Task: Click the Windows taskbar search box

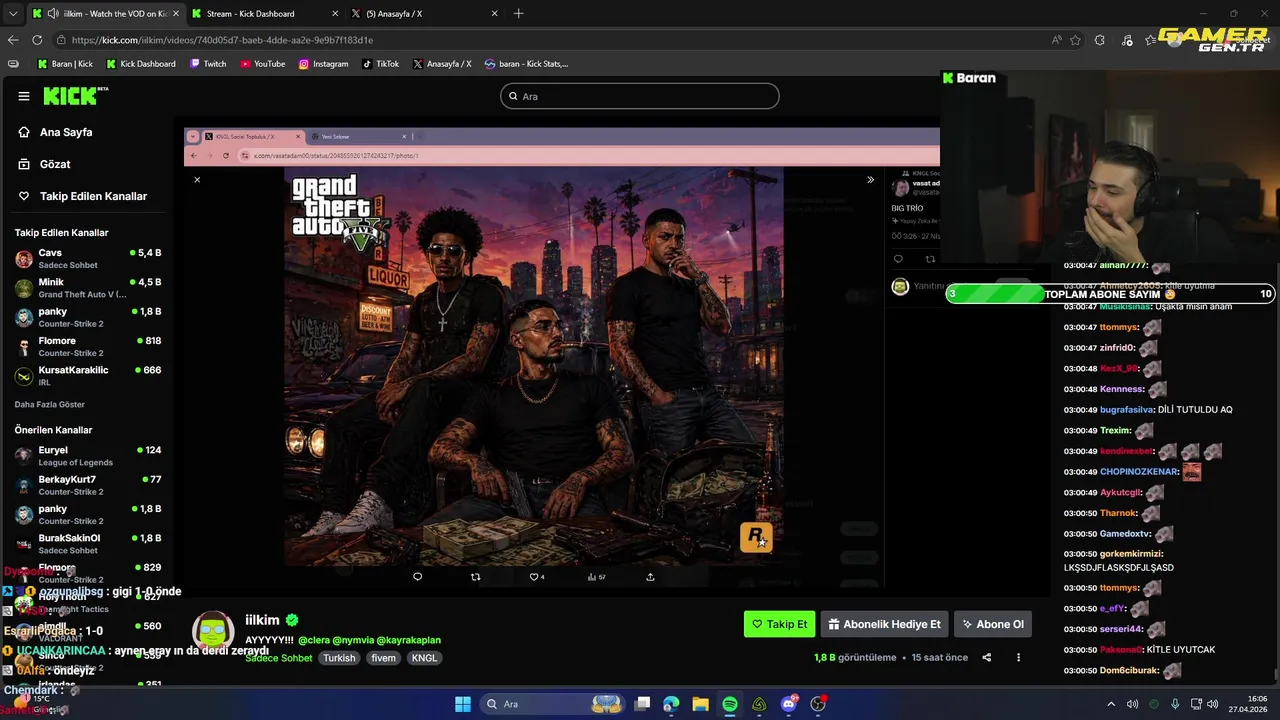Action: point(553,704)
